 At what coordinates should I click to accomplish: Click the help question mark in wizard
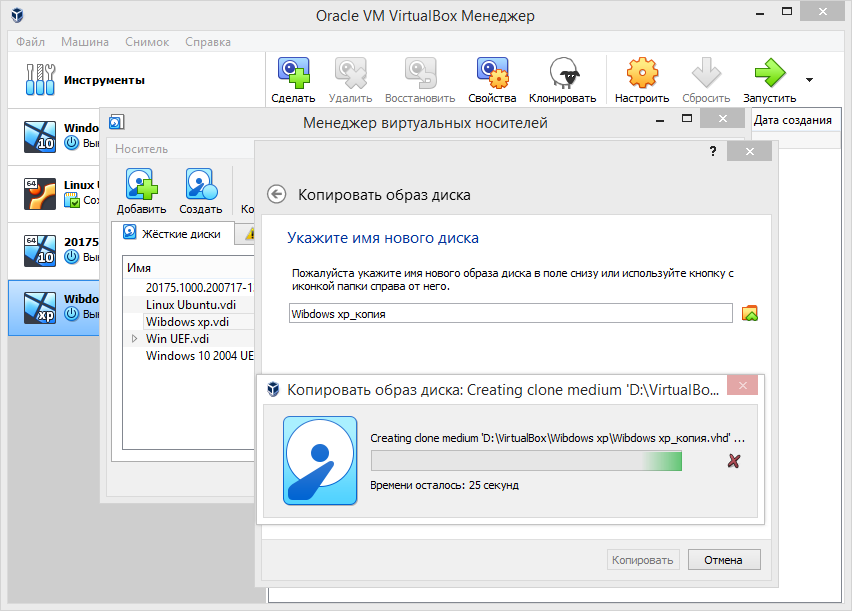tap(712, 151)
